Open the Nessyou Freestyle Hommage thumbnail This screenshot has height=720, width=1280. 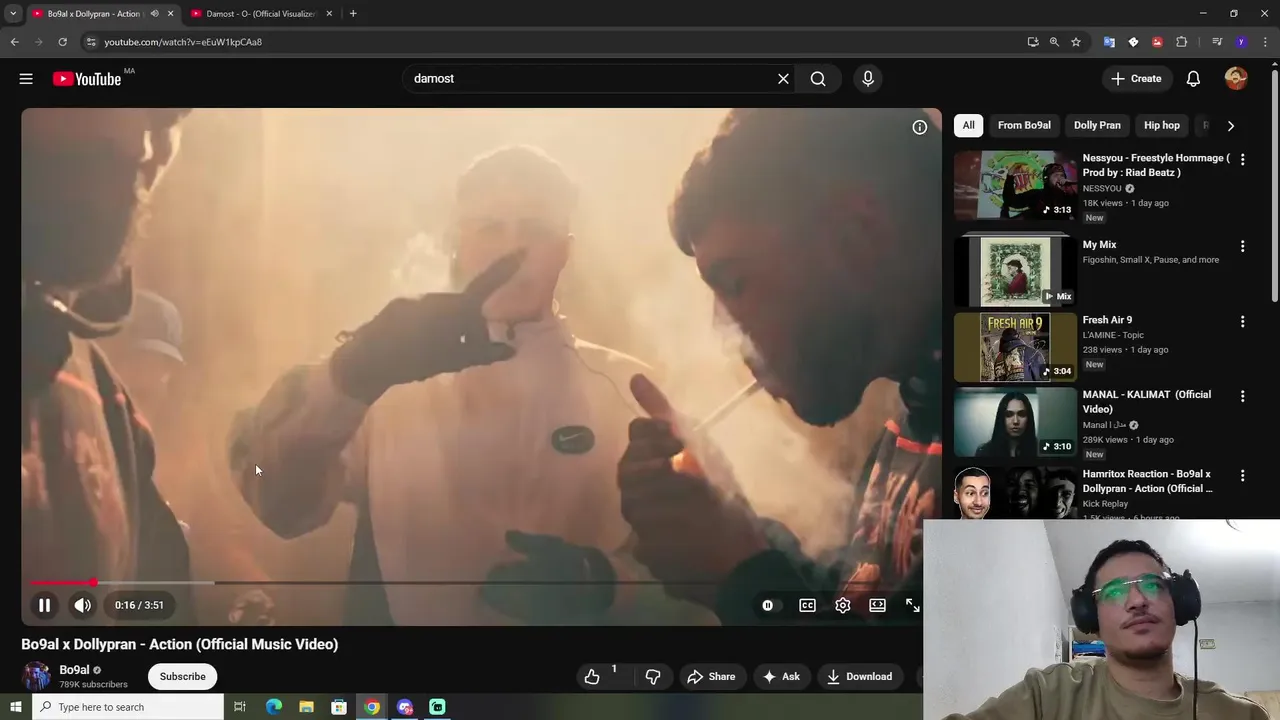(1015, 185)
